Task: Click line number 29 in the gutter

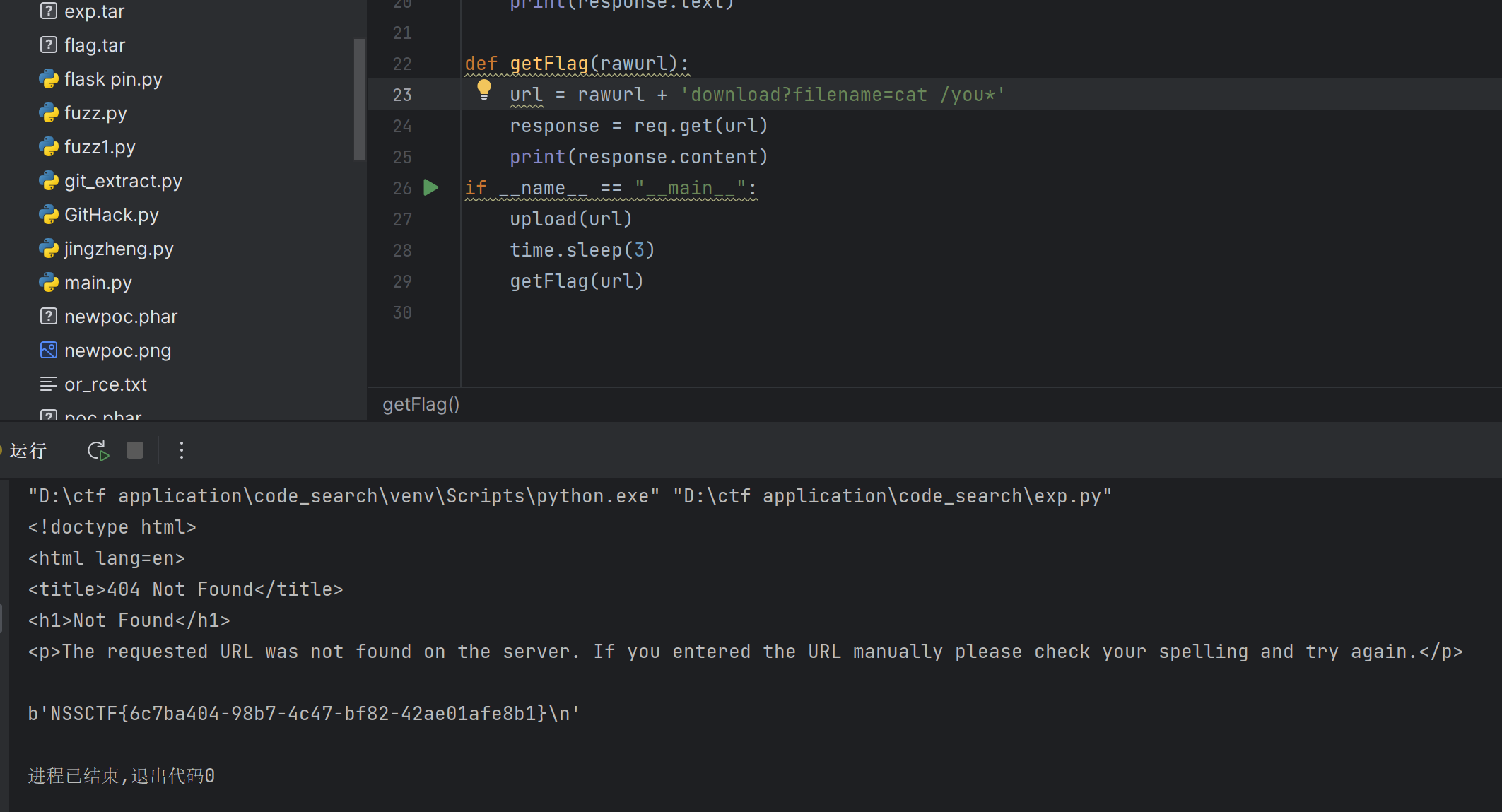Action: tap(402, 281)
